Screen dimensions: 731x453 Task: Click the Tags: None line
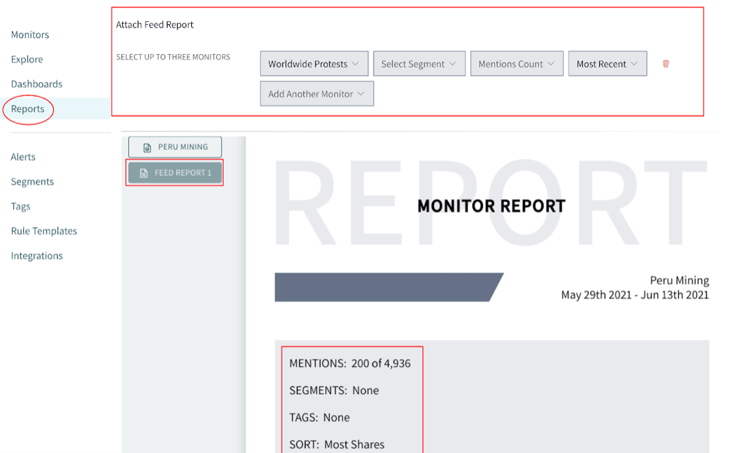(319, 418)
